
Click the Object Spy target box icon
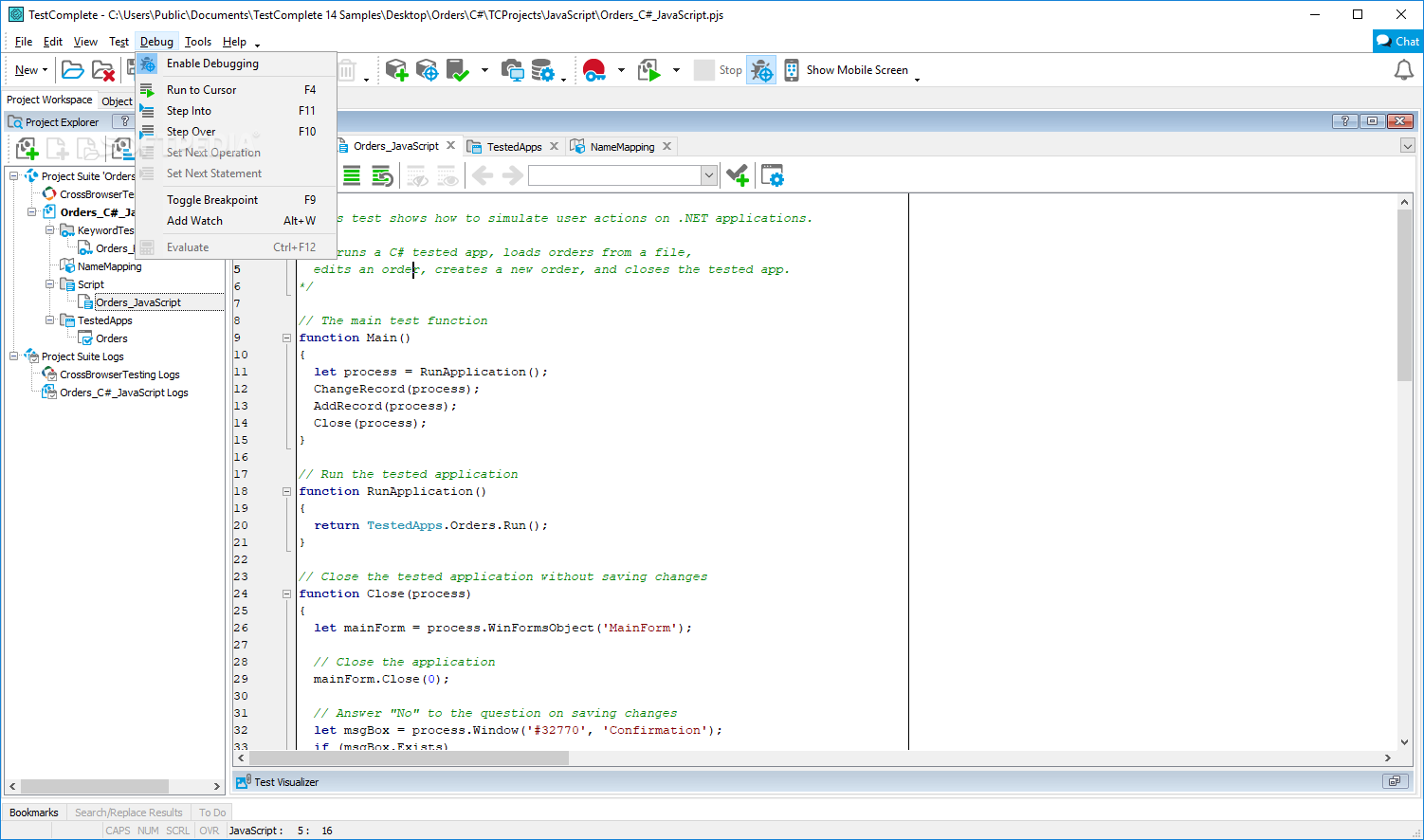click(427, 70)
